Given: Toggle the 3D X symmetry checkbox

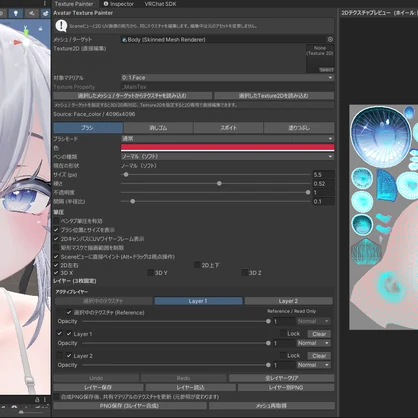Looking at the screenshot, I should [x=56, y=273].
